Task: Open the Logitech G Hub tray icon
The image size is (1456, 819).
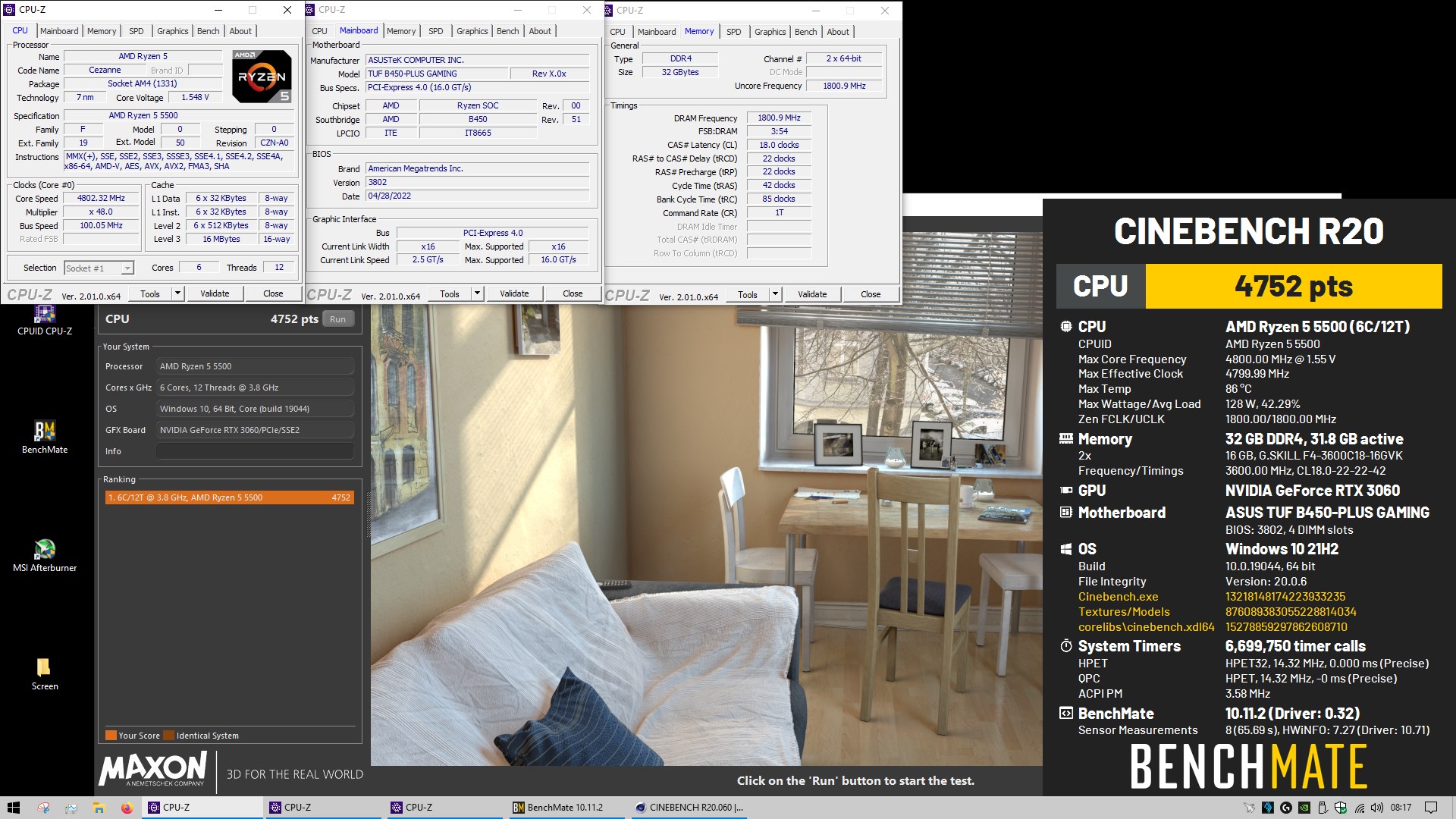Action: pos(1286,808)
